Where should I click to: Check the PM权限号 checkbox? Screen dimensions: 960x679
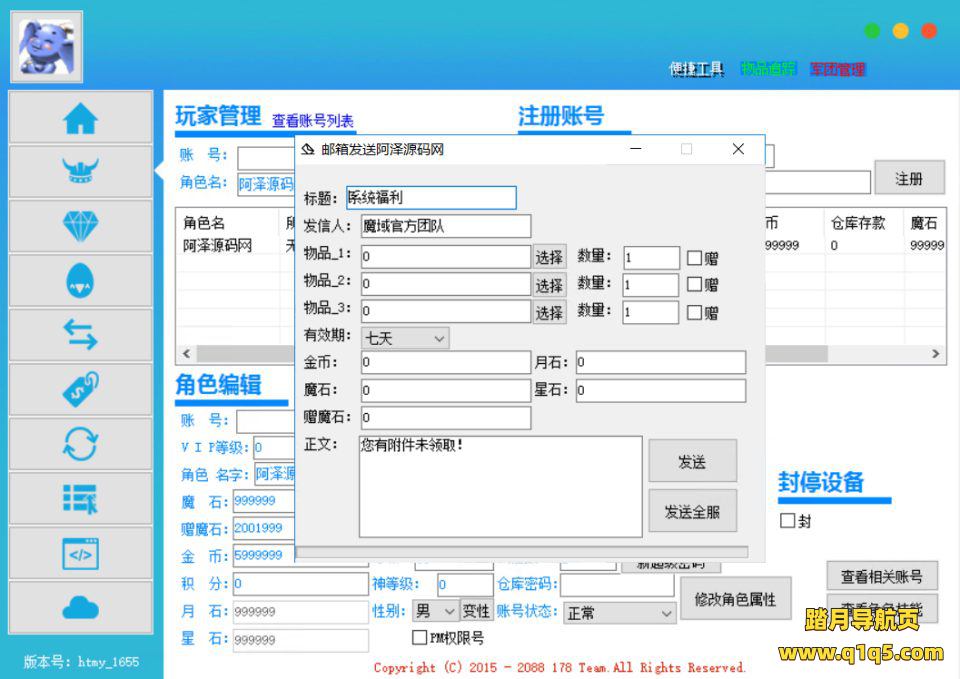pyautogui.click(x=420, y=638)
